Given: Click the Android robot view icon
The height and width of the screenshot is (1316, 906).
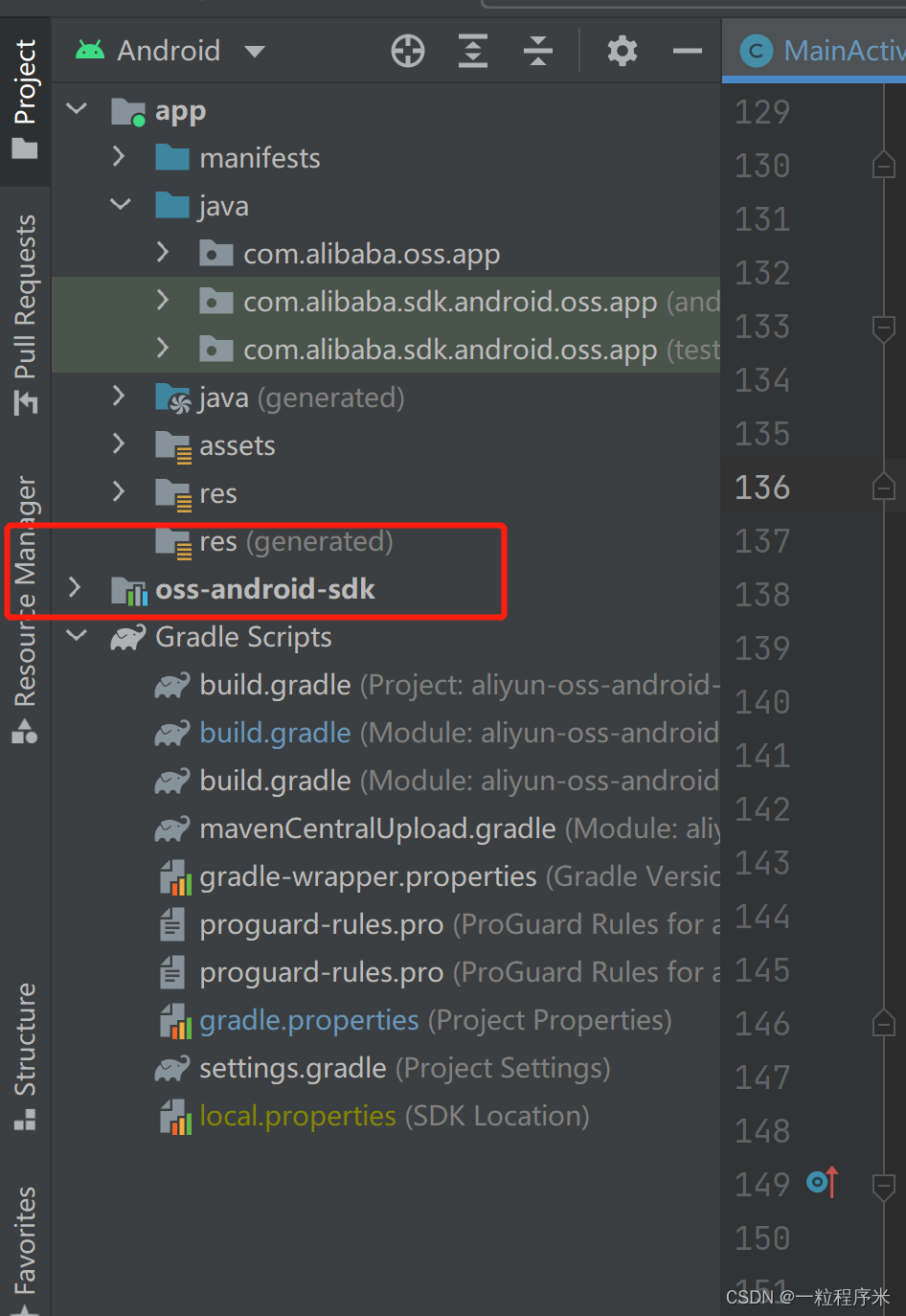Looking at the screenshot, I should (90, 50).
